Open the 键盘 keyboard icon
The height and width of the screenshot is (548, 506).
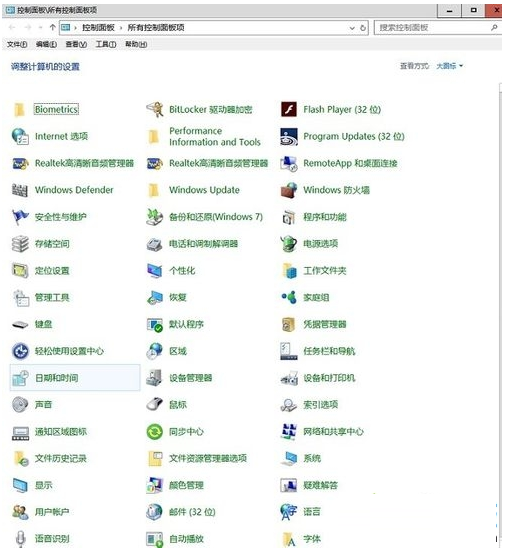click(x=20, y=325)
